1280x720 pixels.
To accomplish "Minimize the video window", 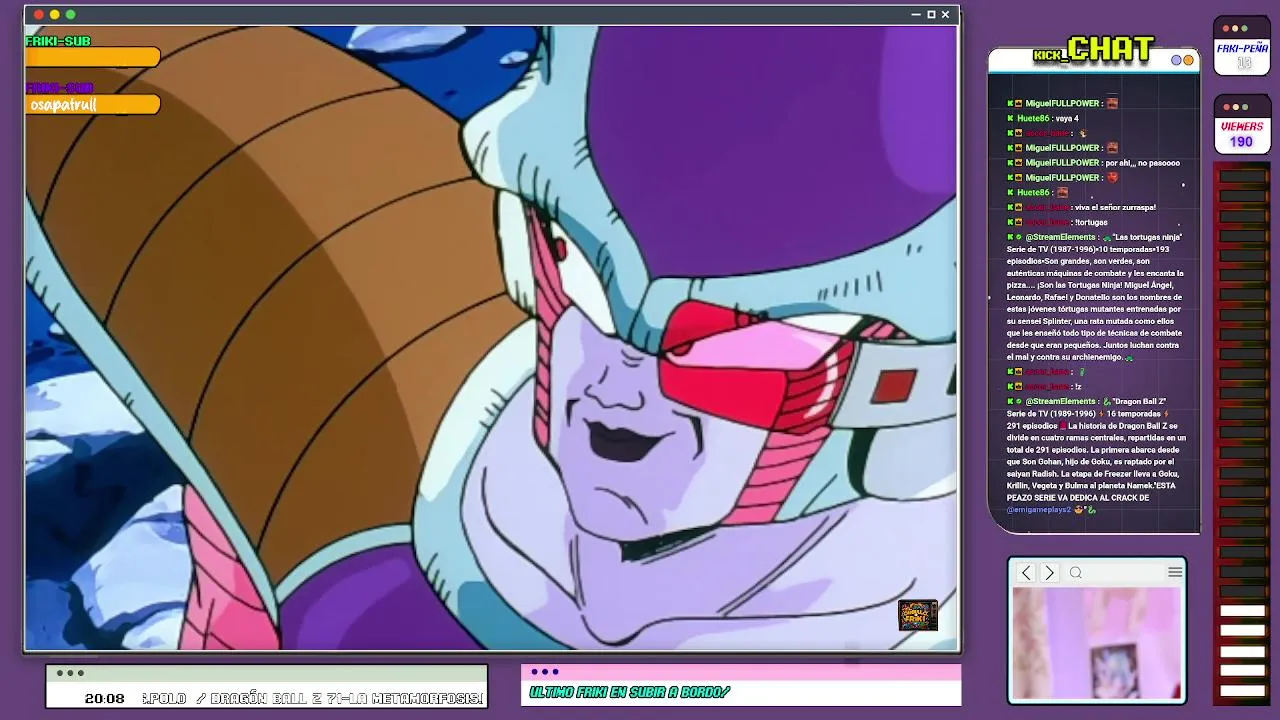I will 916,15.
